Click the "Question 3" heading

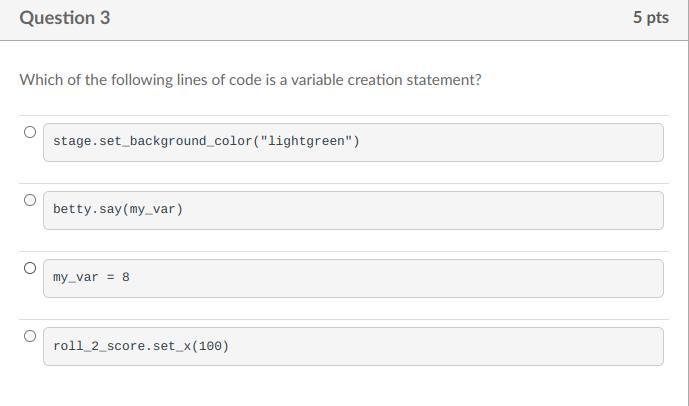point(65,18)
